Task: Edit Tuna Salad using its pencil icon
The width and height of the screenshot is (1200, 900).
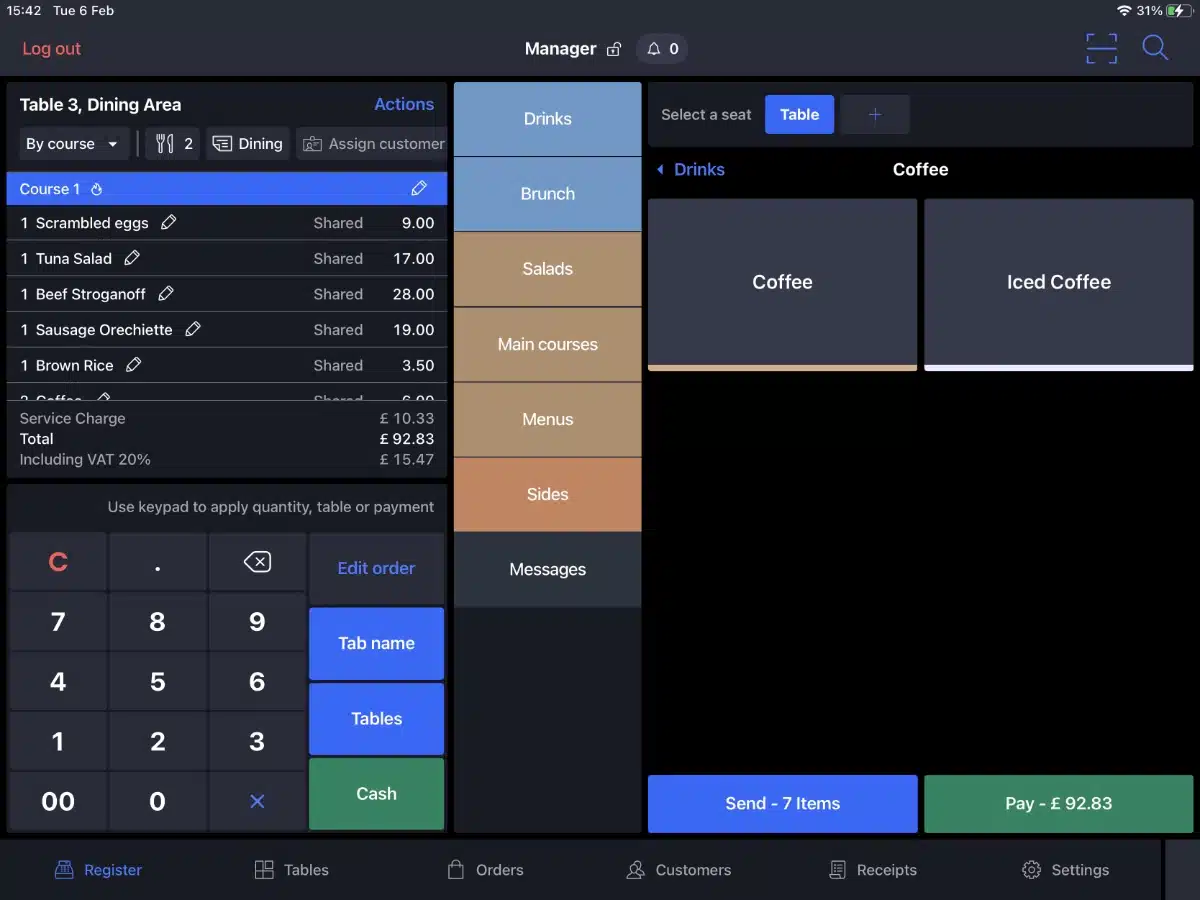Action: [x=133, y=258]
